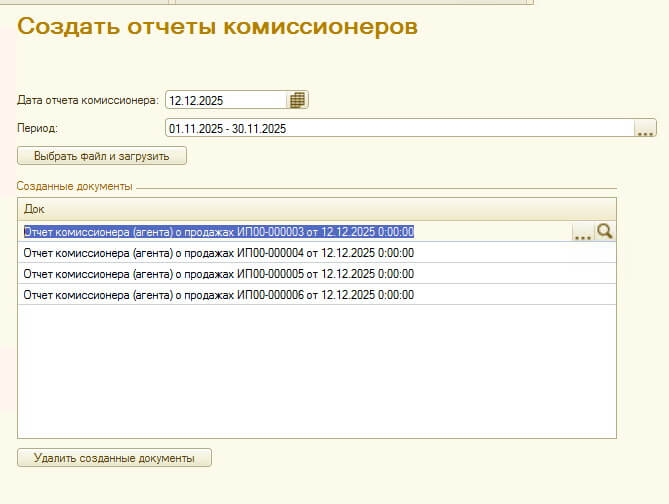Click the ellipsis button in row ИП00-000003
The width and height of the screenshot is (669, 504).
point(583,232)
